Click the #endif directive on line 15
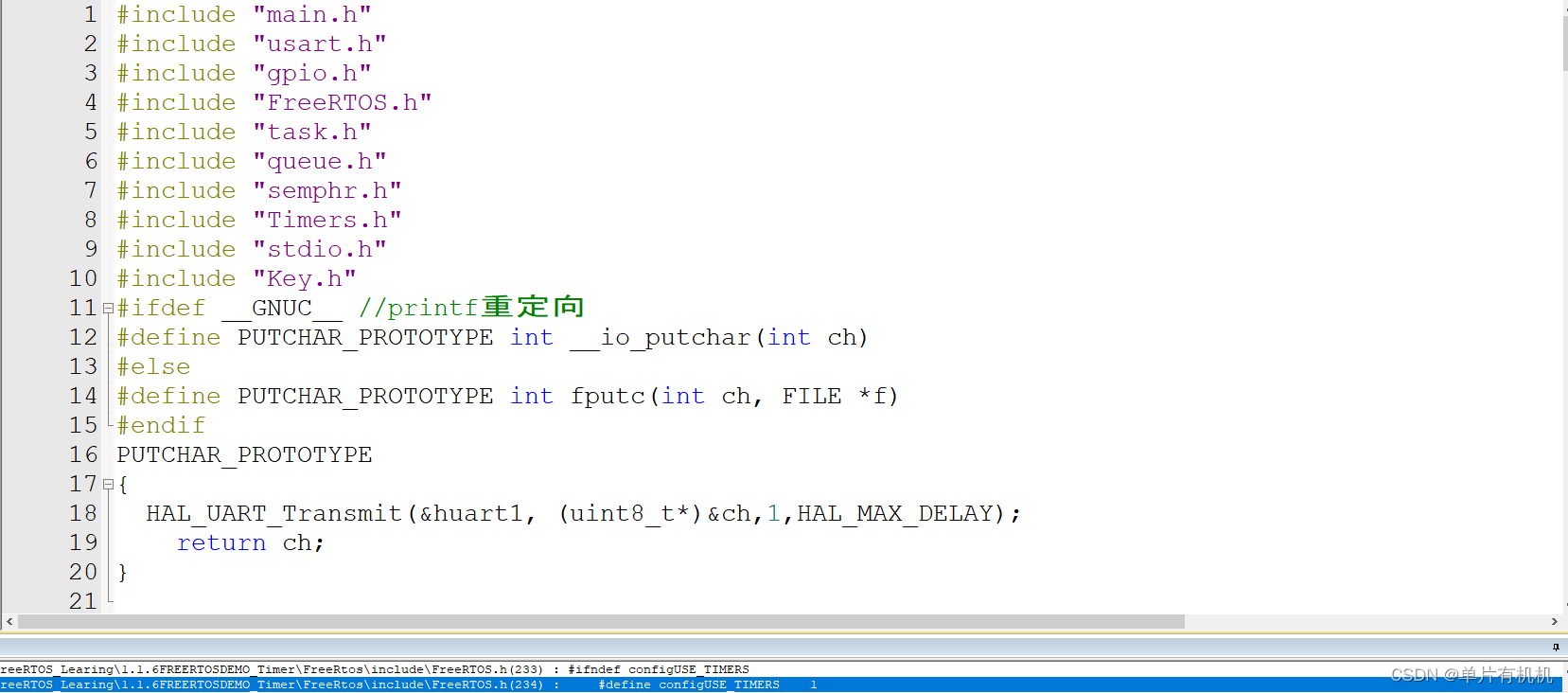The image size is (1568, 693). [x=161, y=426]
